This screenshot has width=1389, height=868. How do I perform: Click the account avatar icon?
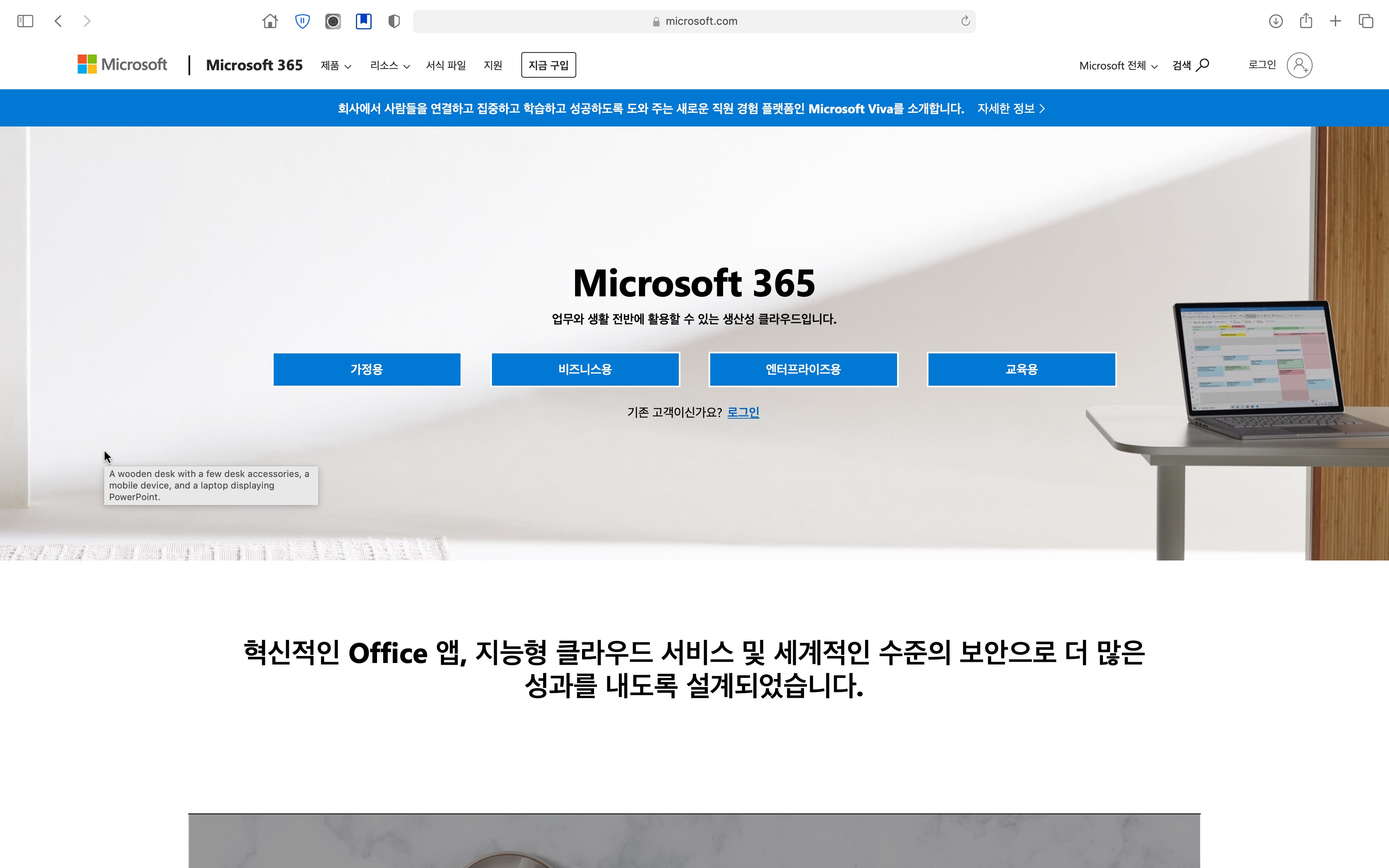1299,65
